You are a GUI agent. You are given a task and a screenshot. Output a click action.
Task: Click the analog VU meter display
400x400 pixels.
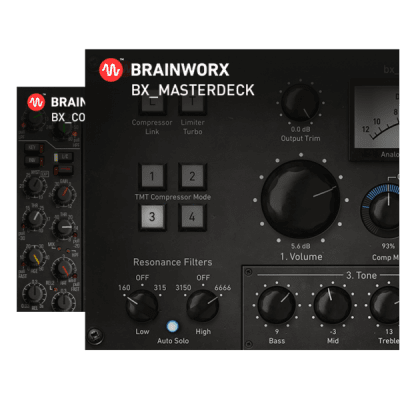point(377,117)
